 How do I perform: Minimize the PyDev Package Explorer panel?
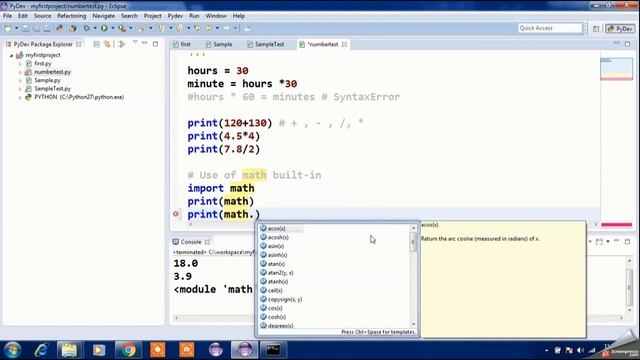point(144,43)
